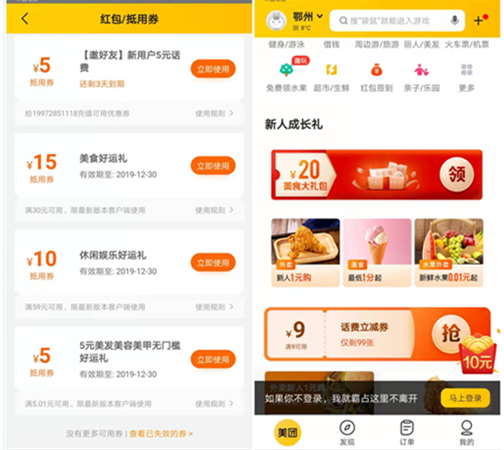Switch to the 发现 bottom tab

pos(347,433)
